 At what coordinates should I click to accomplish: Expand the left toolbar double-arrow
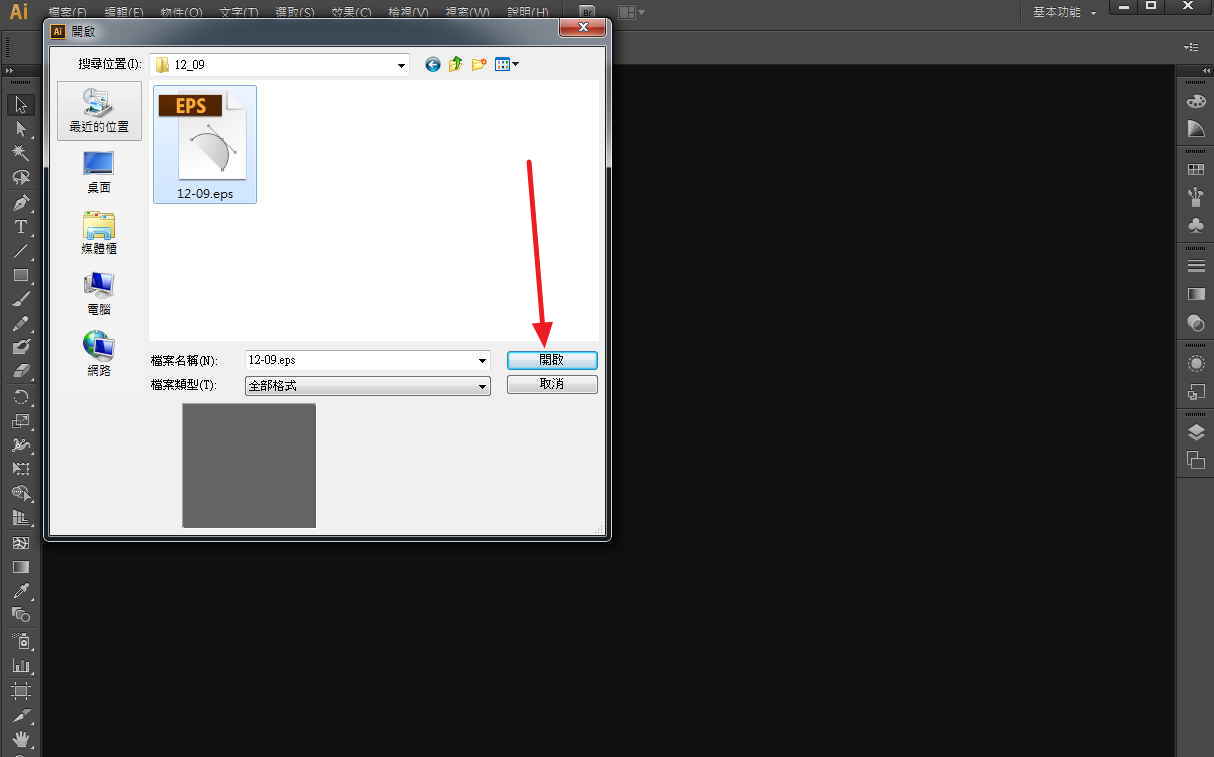click(10, 71)
